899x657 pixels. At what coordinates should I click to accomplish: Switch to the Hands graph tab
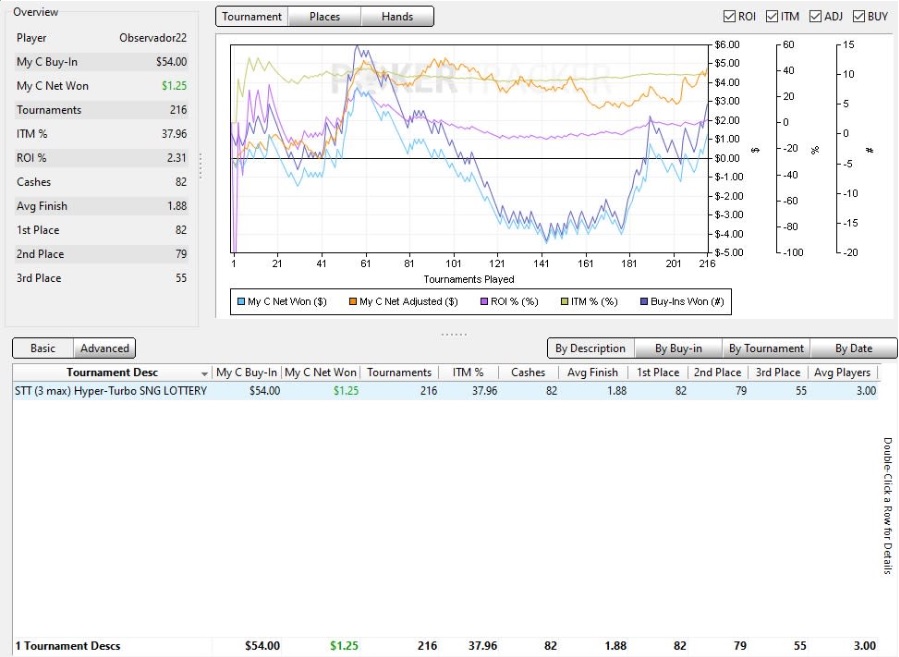click(397, 17)
